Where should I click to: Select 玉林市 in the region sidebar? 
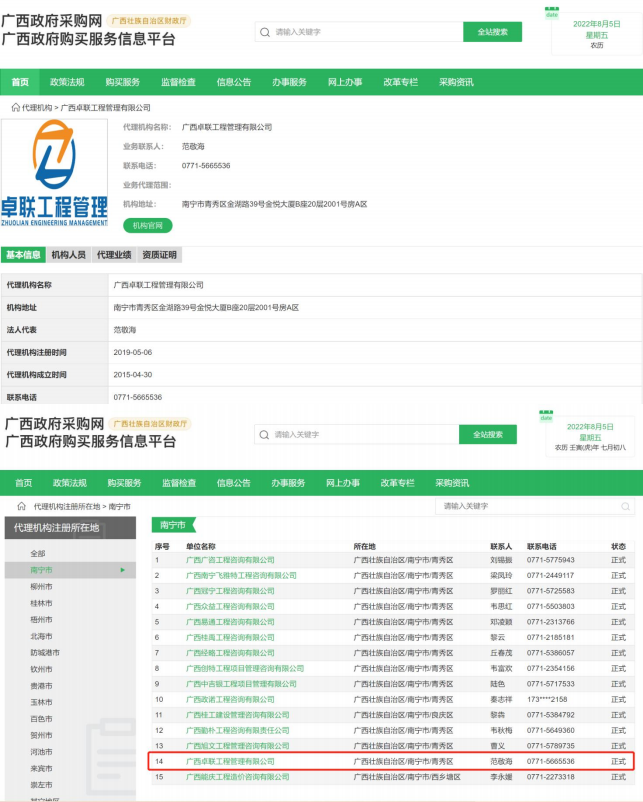pyautogui.click(x=41, y=702)
